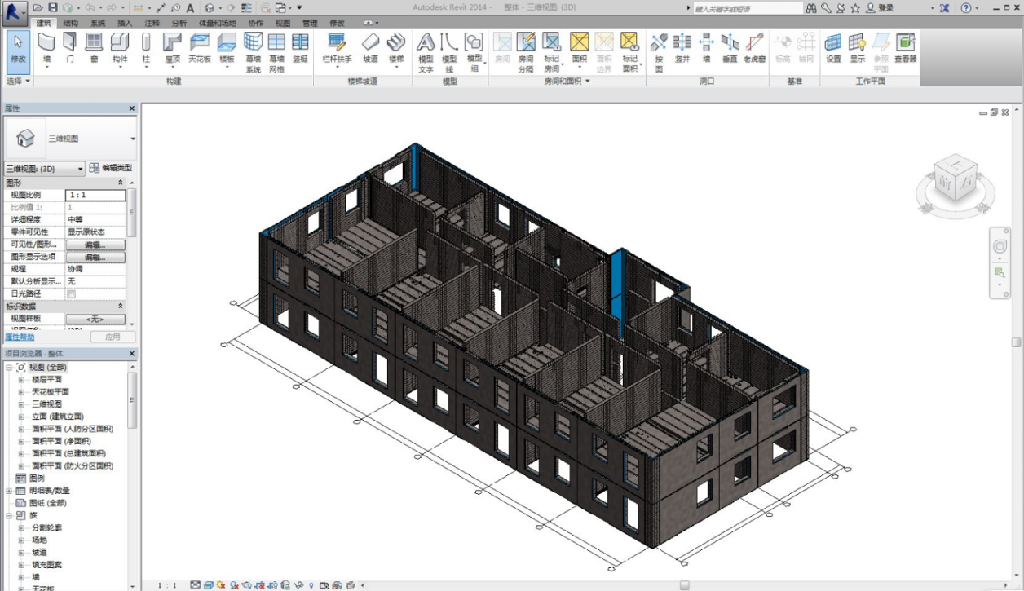Select the Vertical (垂直) opening tool
The image size is (1024, 591).
tap(730, 48)
